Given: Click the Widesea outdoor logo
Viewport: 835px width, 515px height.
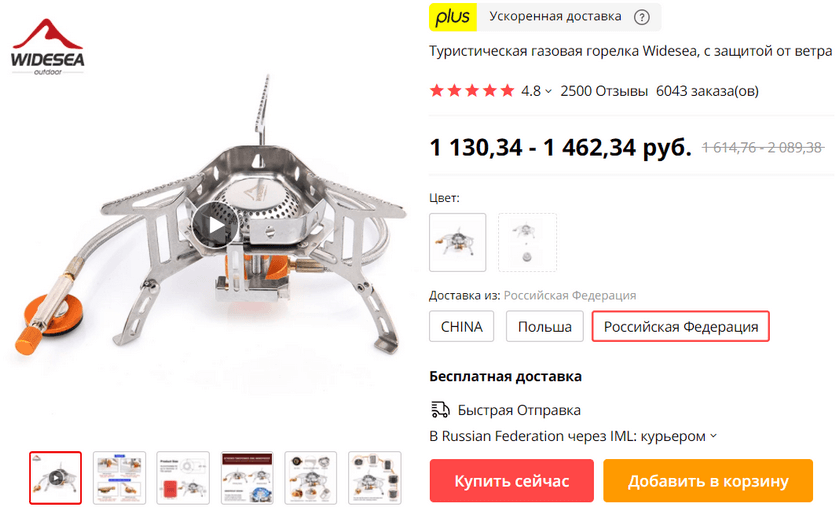Looking at the screenshot, I should click(48, 47).
